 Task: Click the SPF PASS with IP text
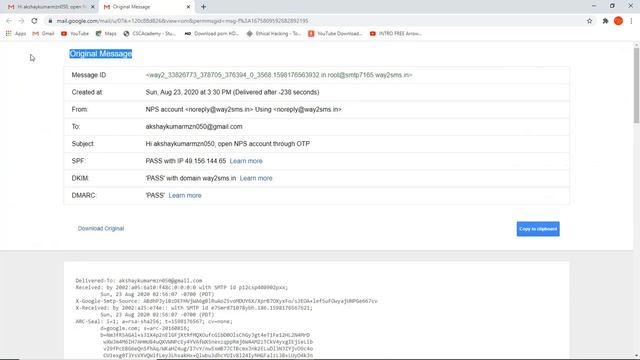click(186, 161)
